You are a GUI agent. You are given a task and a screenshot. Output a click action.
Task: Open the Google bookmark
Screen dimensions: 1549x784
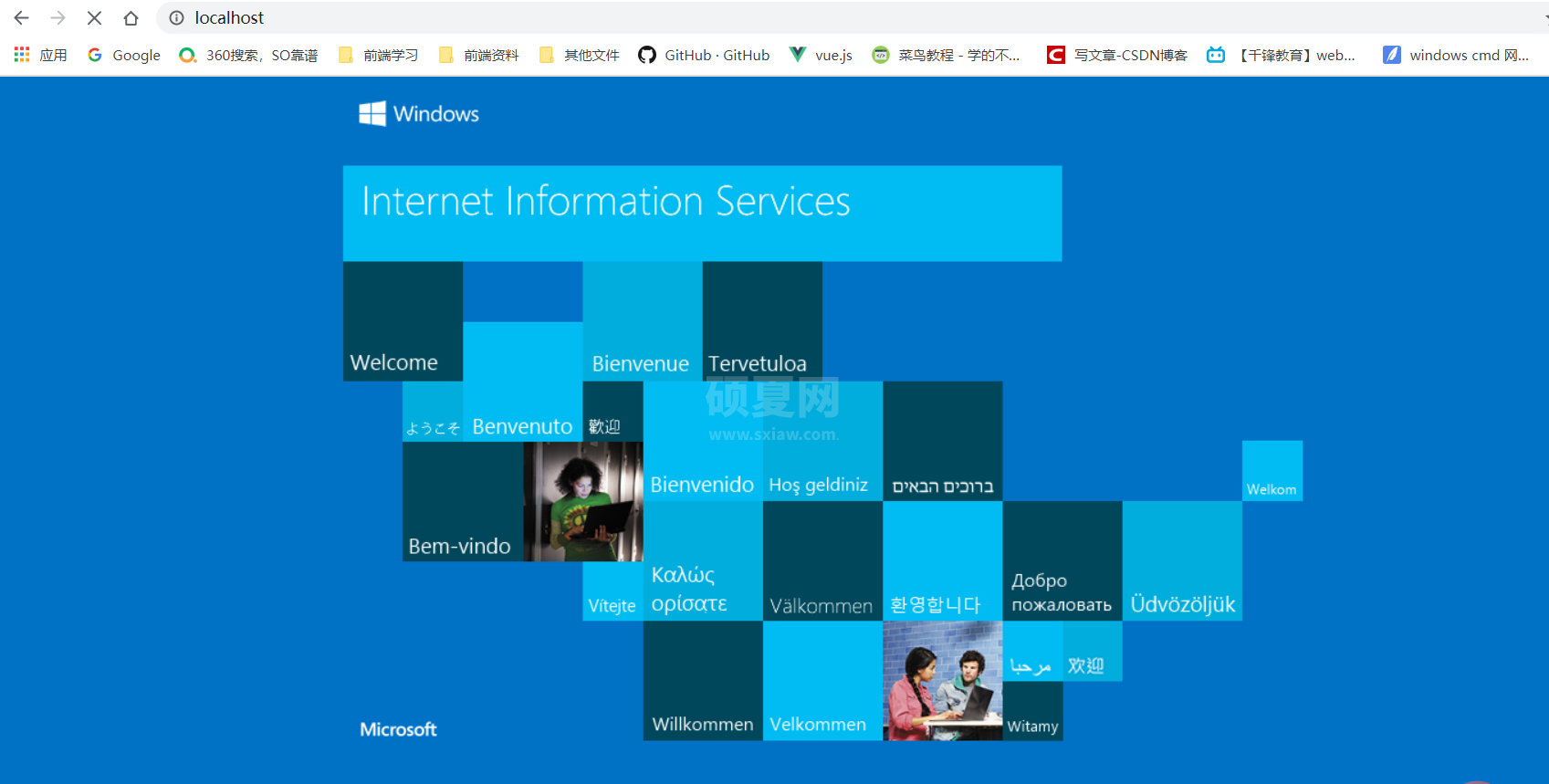124,55
